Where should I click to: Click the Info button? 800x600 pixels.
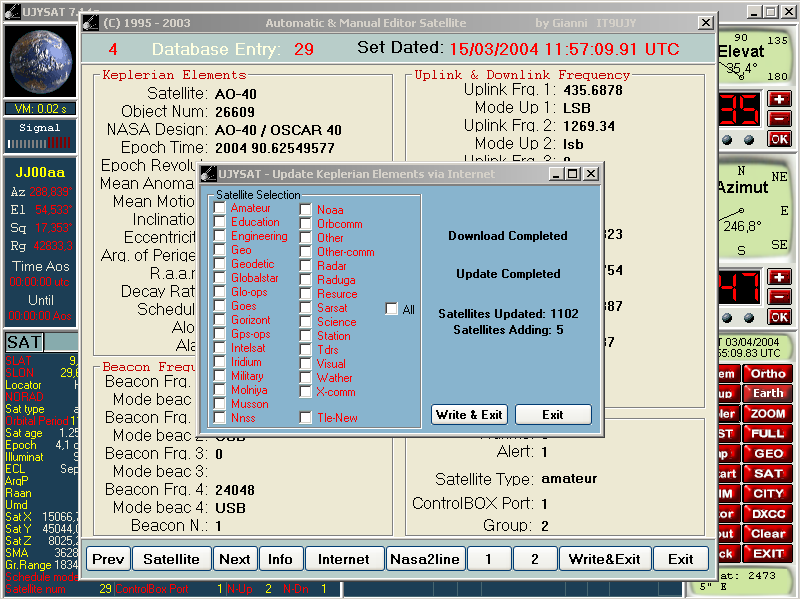[281, 559]
